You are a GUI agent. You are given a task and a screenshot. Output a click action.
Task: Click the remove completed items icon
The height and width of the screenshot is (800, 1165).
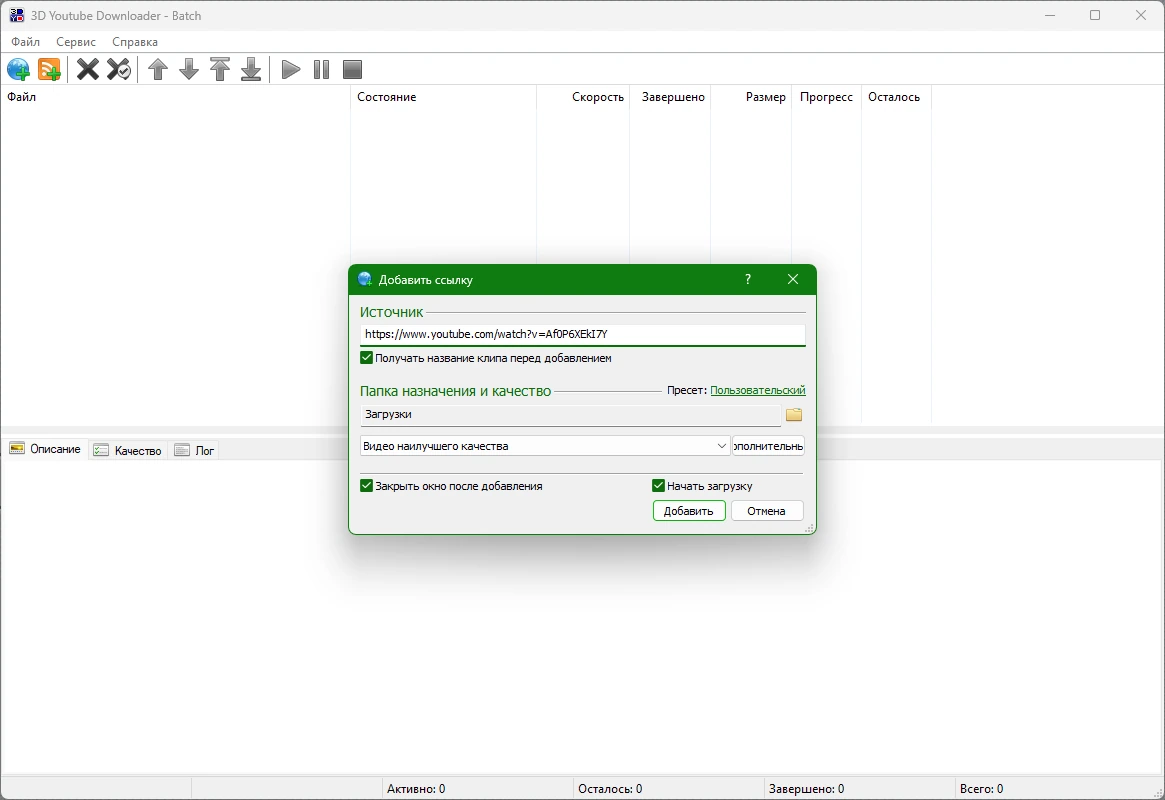point(119,70)
